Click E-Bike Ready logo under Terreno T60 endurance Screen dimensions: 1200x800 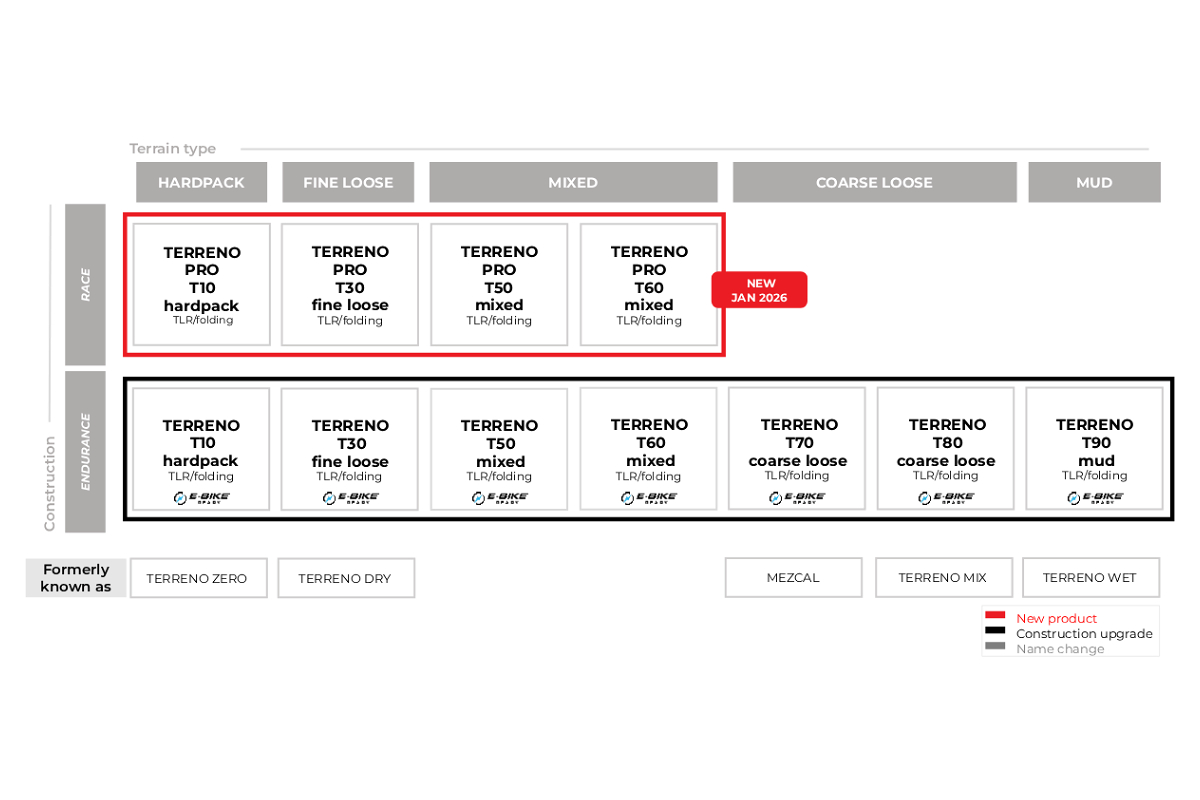click(648, 497)
